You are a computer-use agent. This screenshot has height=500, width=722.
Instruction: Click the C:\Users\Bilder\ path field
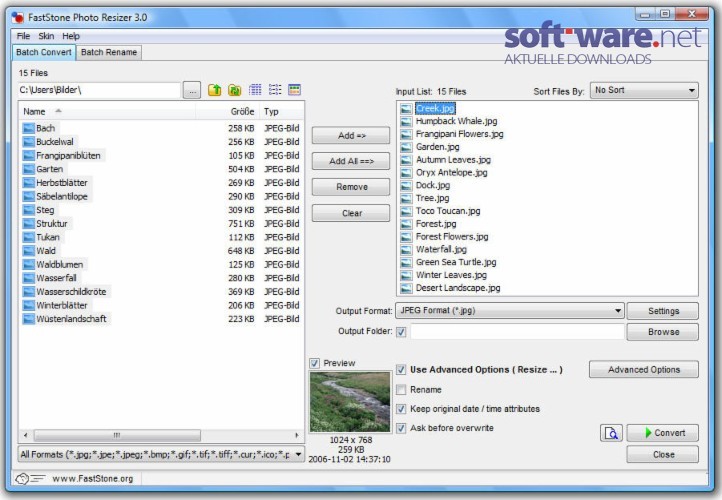click(99, 90)
